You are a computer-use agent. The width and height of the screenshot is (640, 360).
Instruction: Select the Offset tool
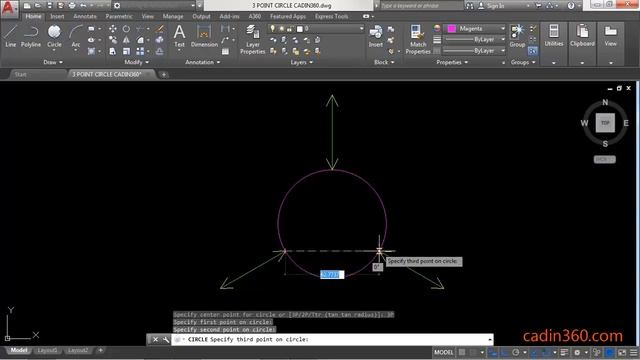160,51
